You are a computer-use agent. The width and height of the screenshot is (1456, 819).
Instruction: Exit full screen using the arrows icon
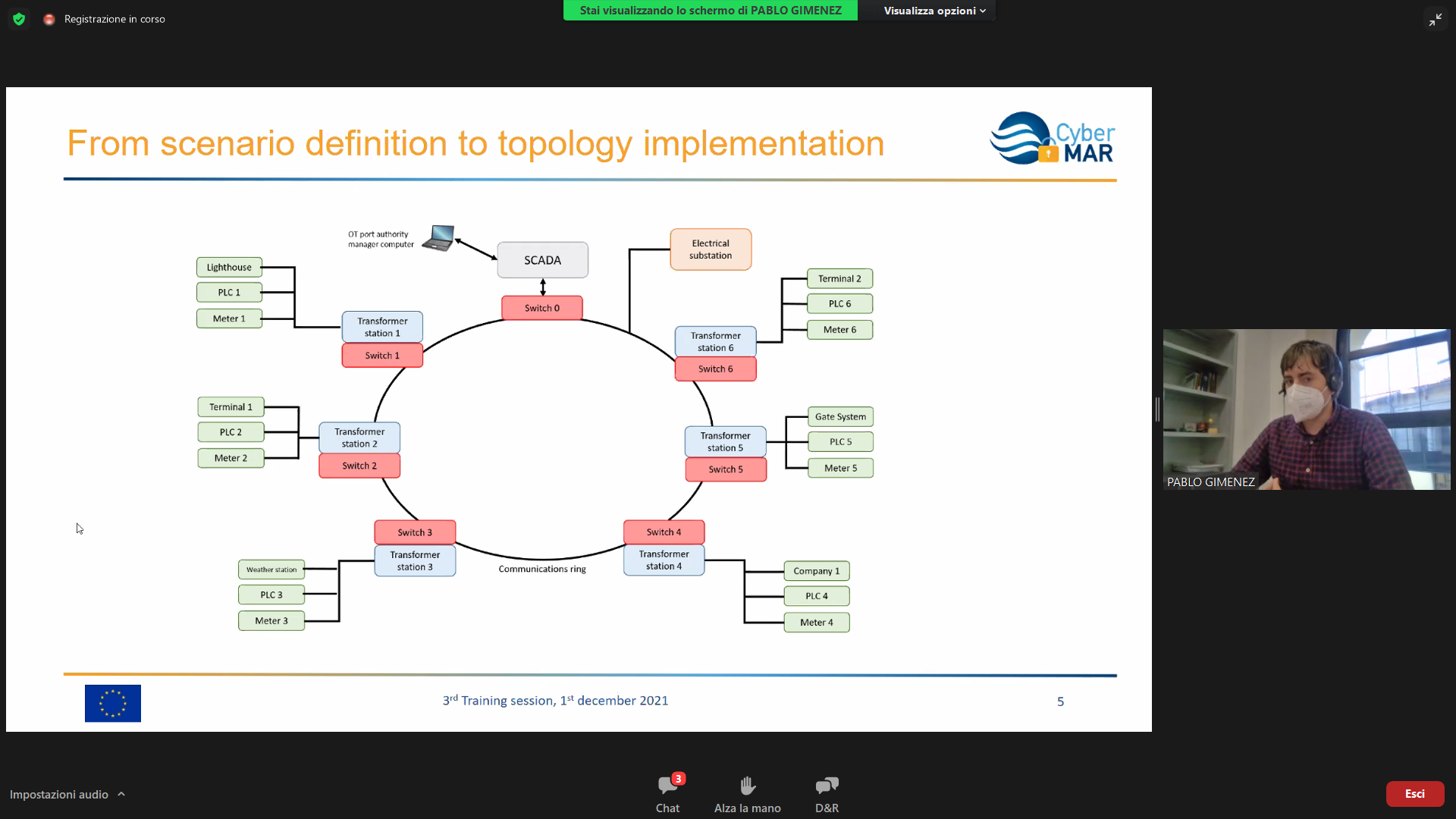coord(1435,20)
